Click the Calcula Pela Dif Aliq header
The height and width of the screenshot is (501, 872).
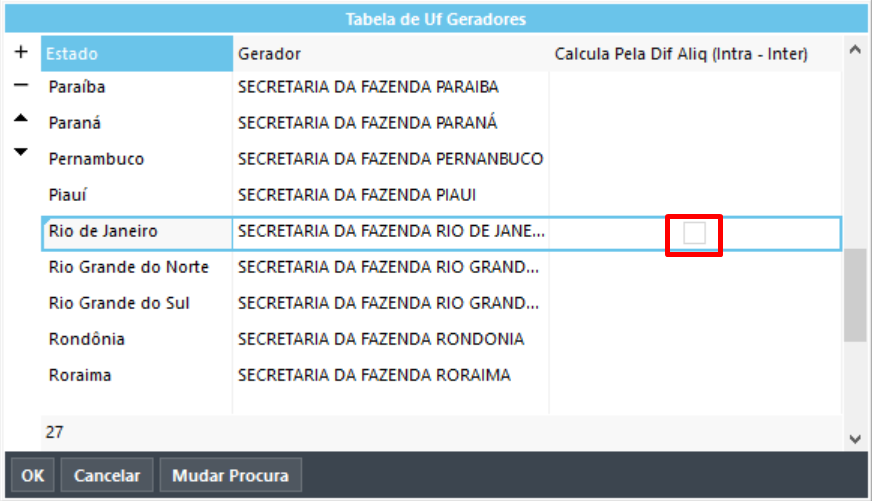(x=681, y=53)
